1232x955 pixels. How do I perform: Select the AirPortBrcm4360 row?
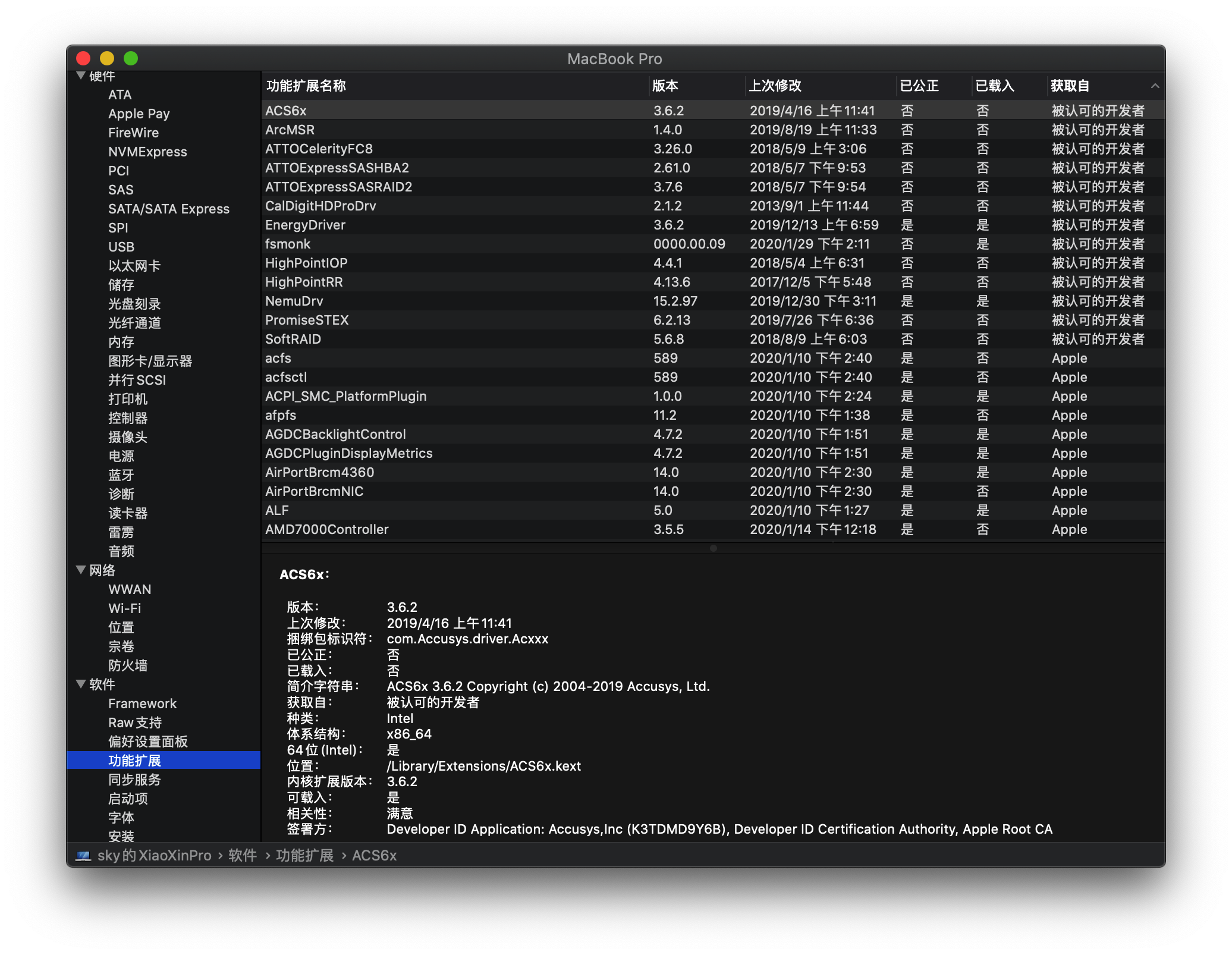tap(713, 472)
